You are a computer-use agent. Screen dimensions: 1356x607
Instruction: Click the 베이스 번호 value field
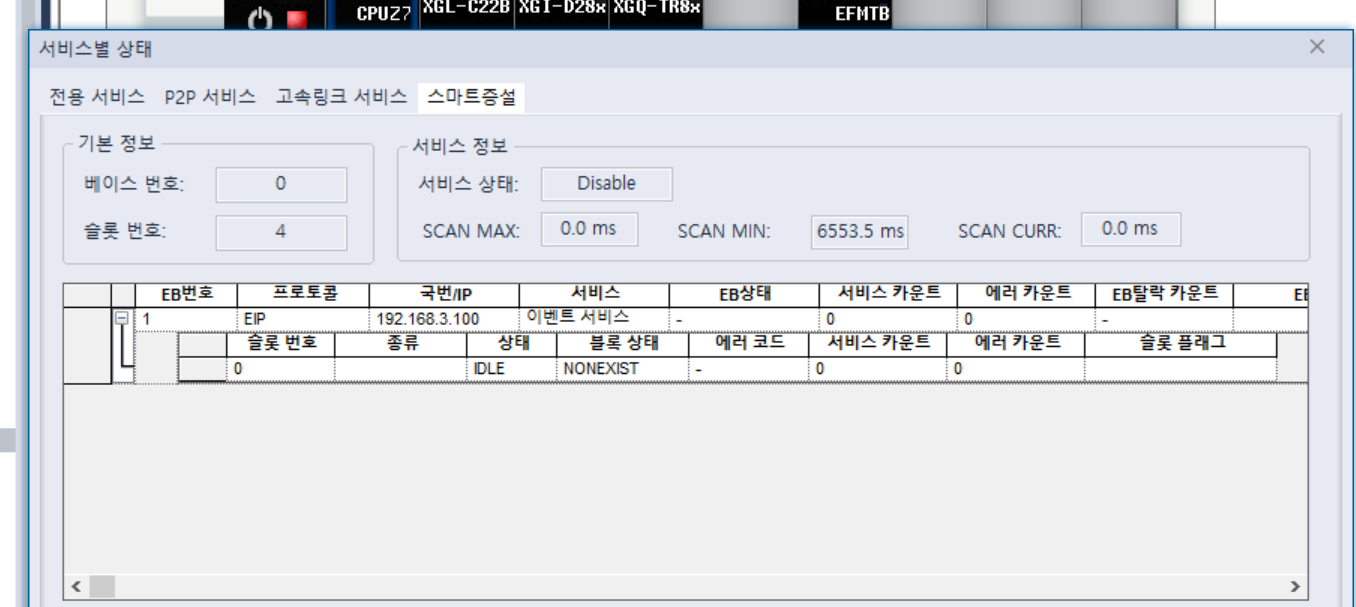281,184
